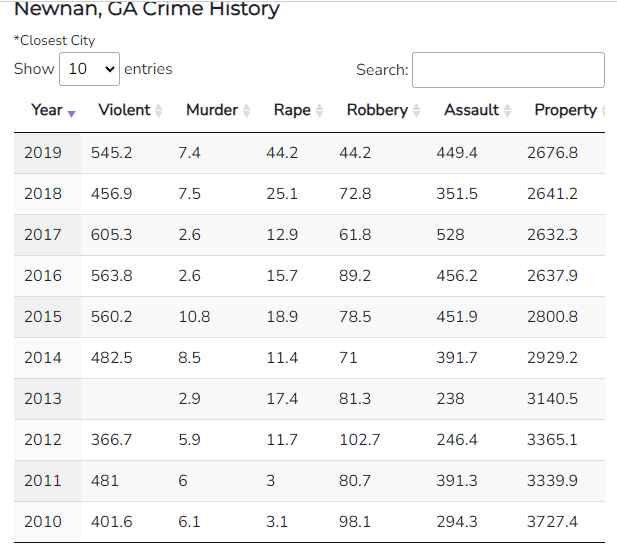617x545 pixels.
Task: Select the 2014 year cell
Action: 43,358
